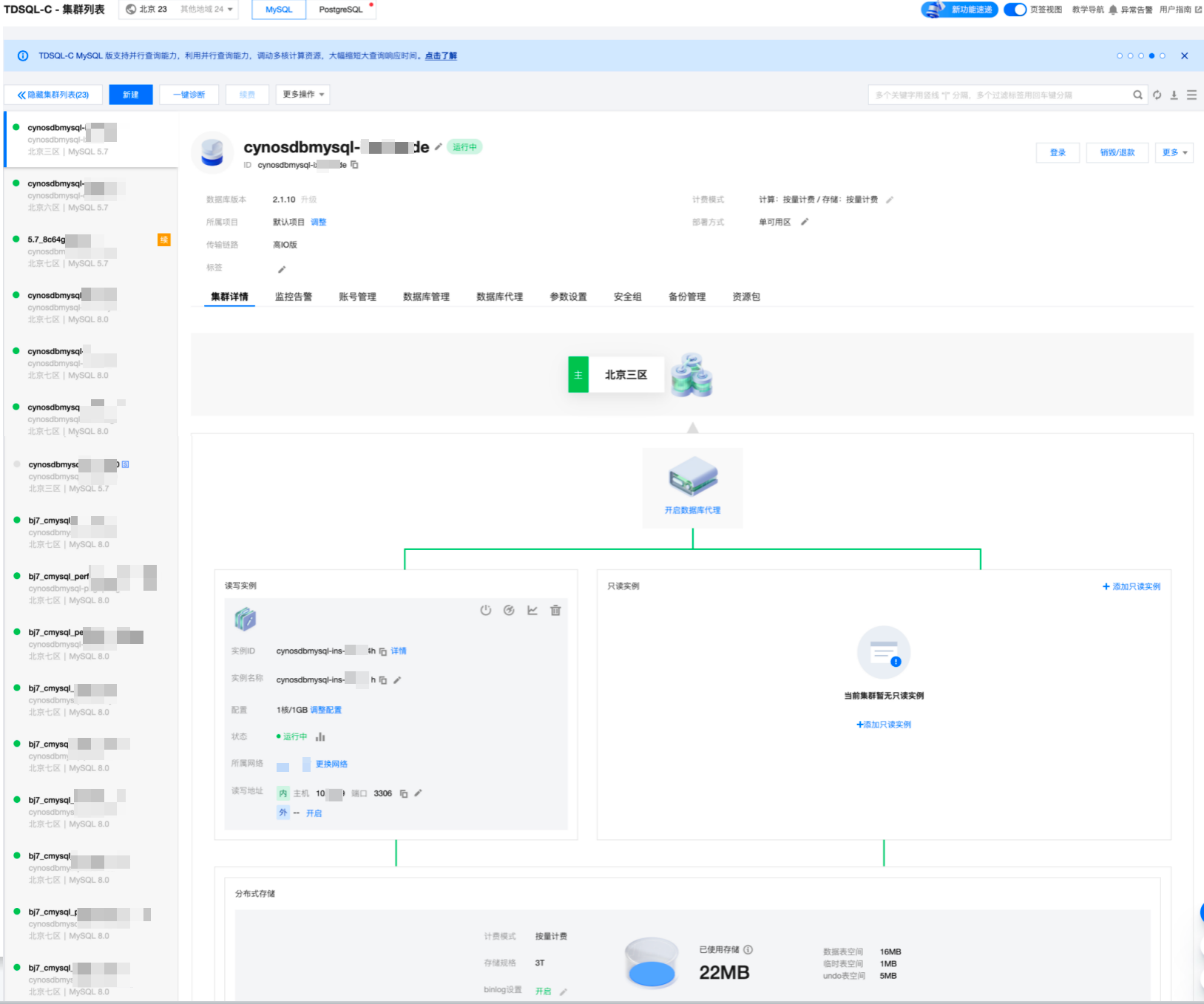Click the 新建 button

tap(131, 95)
